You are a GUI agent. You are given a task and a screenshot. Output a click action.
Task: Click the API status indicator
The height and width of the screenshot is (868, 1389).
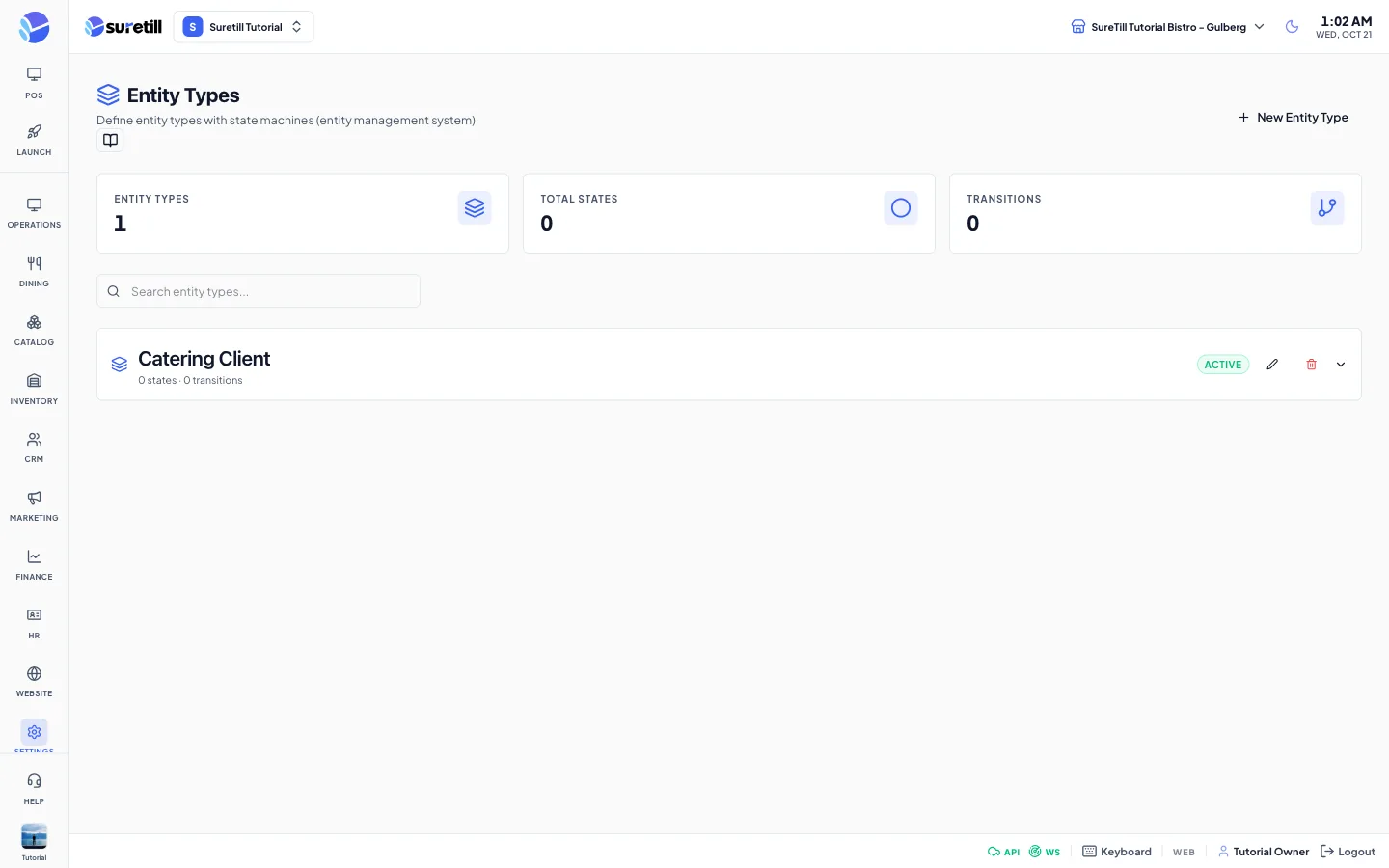[x=1003, y=852]
